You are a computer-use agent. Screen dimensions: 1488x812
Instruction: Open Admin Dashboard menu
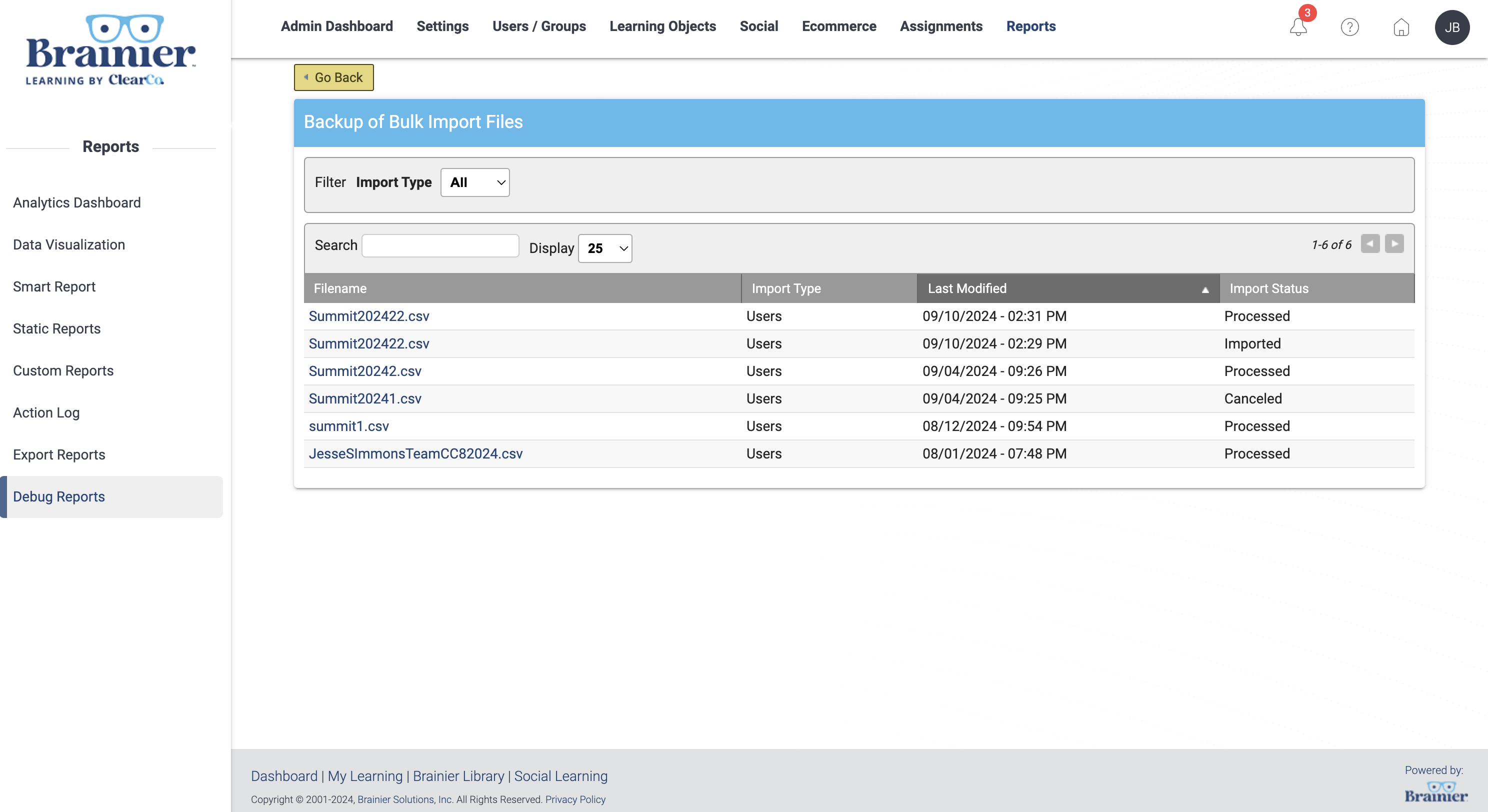[337, 26]
